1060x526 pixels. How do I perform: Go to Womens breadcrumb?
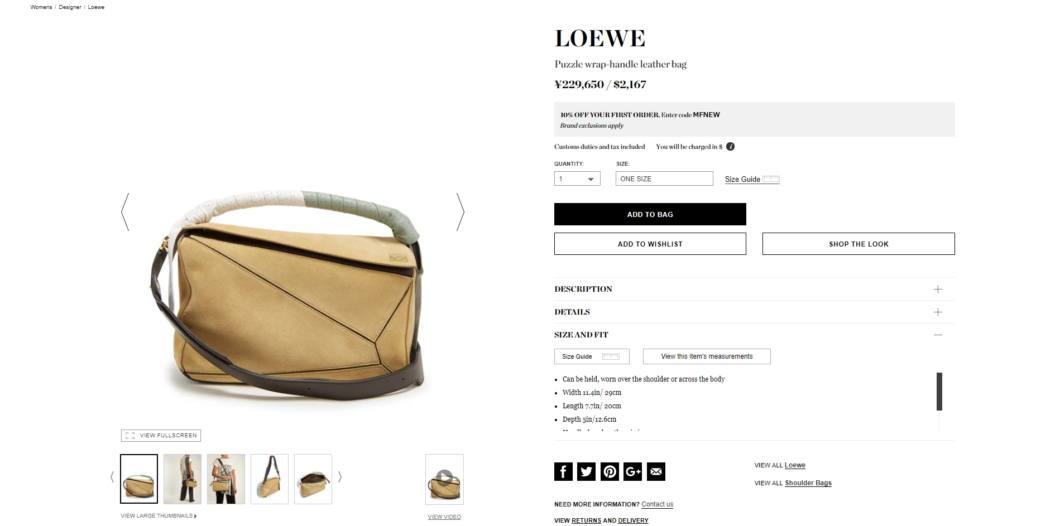(41, 7)
